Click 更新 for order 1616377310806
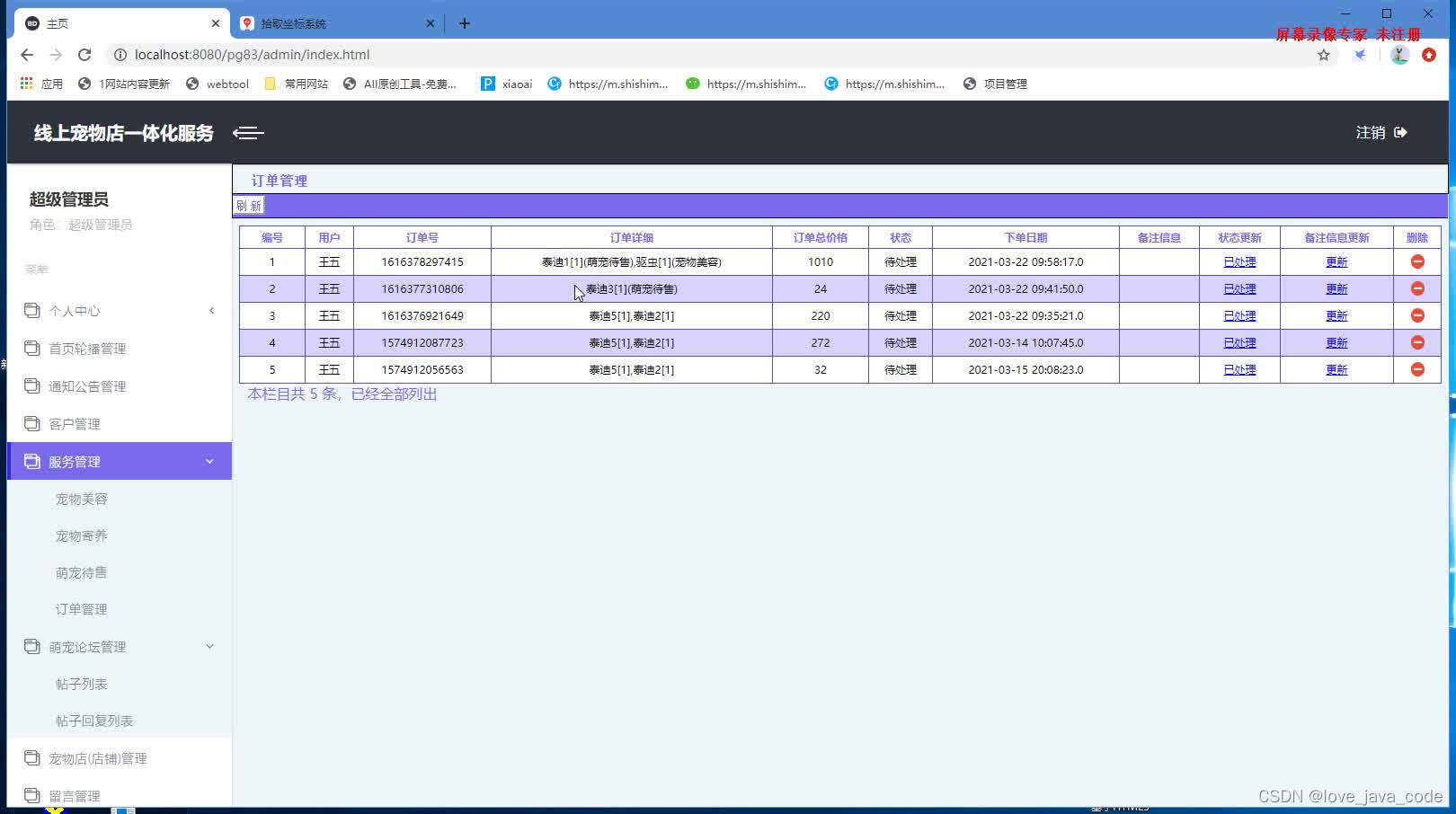This screenshot has height=814, width=1456. [x=1336, y=288]
